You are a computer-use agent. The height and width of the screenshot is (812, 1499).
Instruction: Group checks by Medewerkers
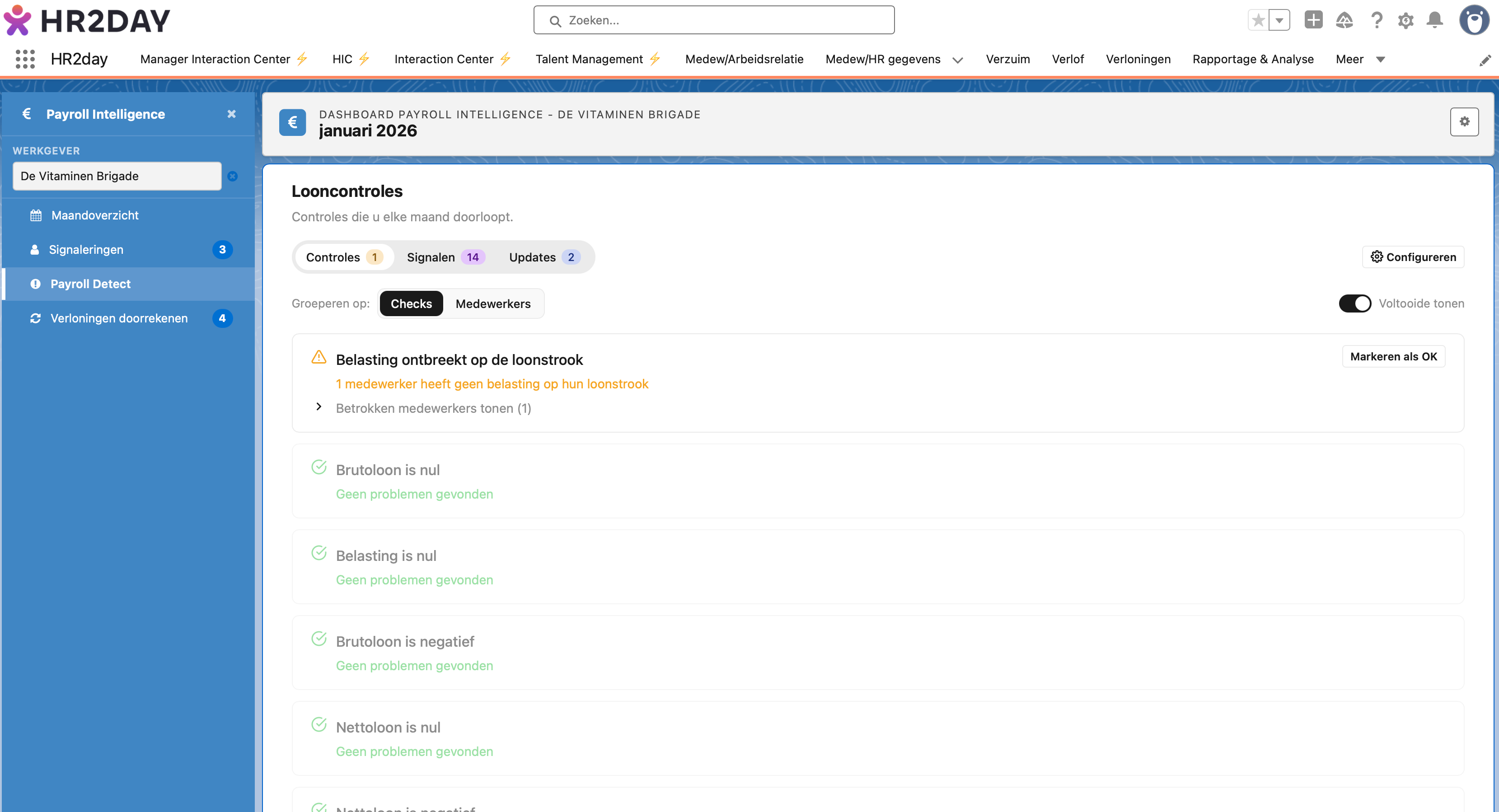pos(493,303)
